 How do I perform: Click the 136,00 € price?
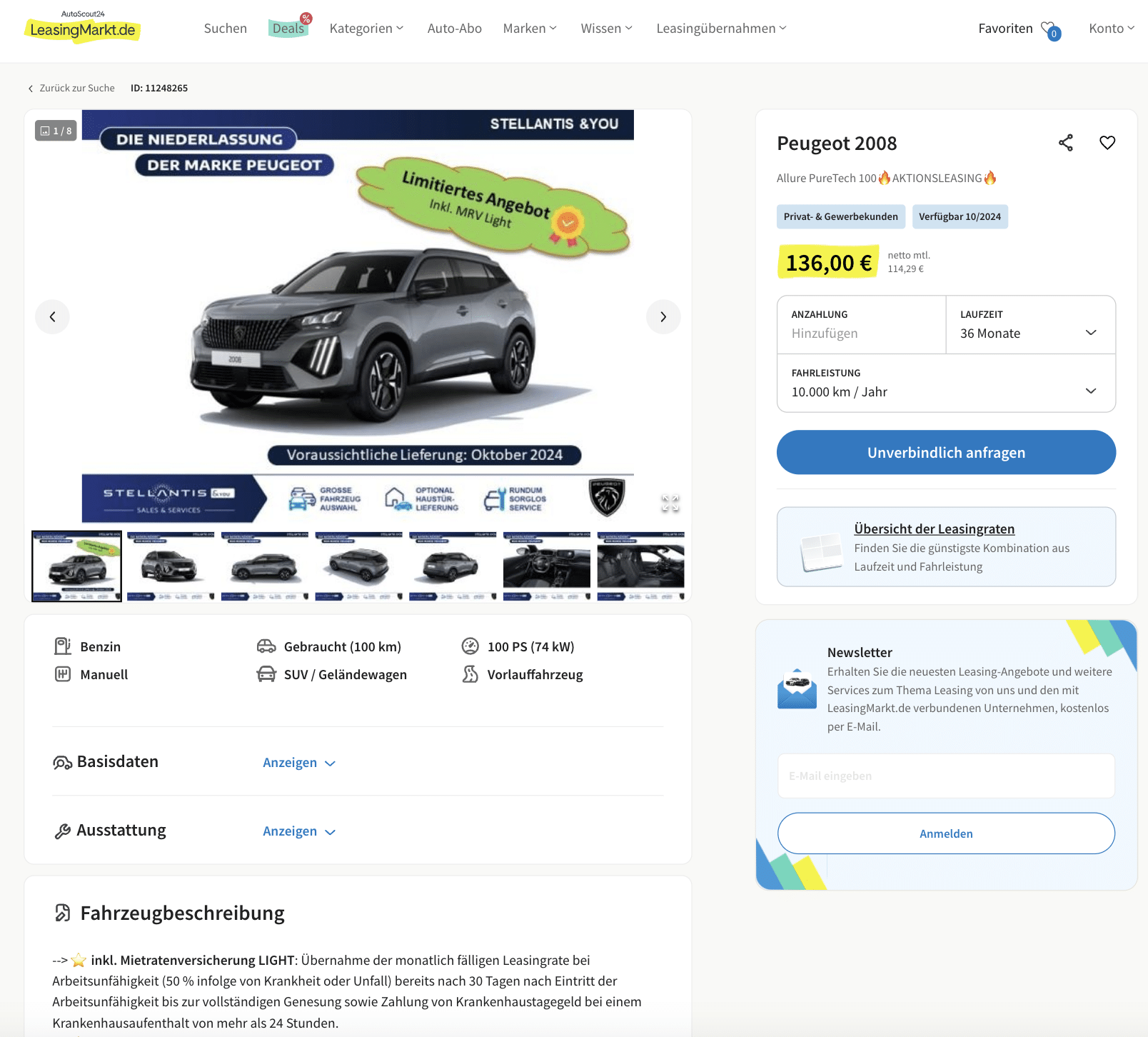828,262
